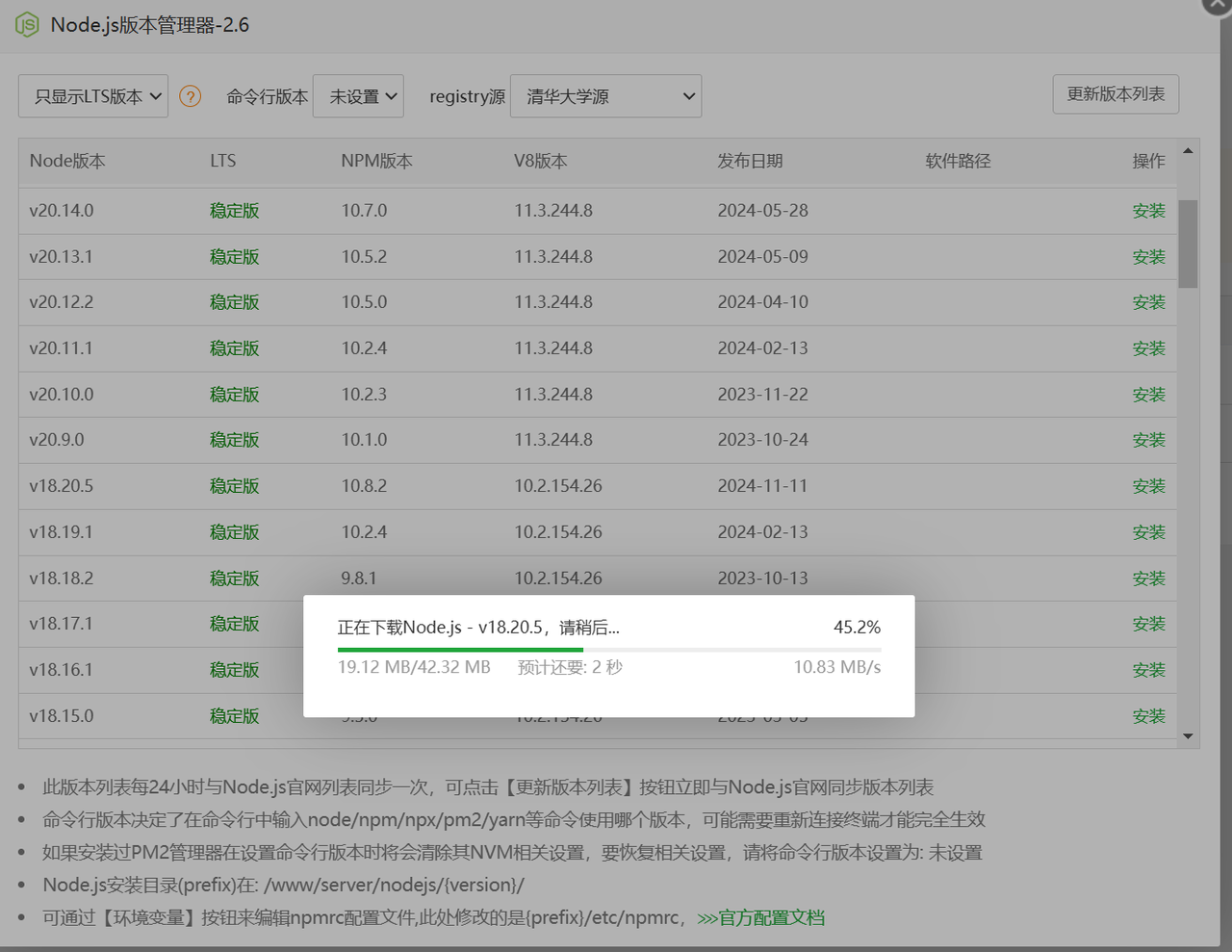Screen dimensions: 1232x952
Task: Click the 更新版本列表 button
Action: pos(1116,94)
